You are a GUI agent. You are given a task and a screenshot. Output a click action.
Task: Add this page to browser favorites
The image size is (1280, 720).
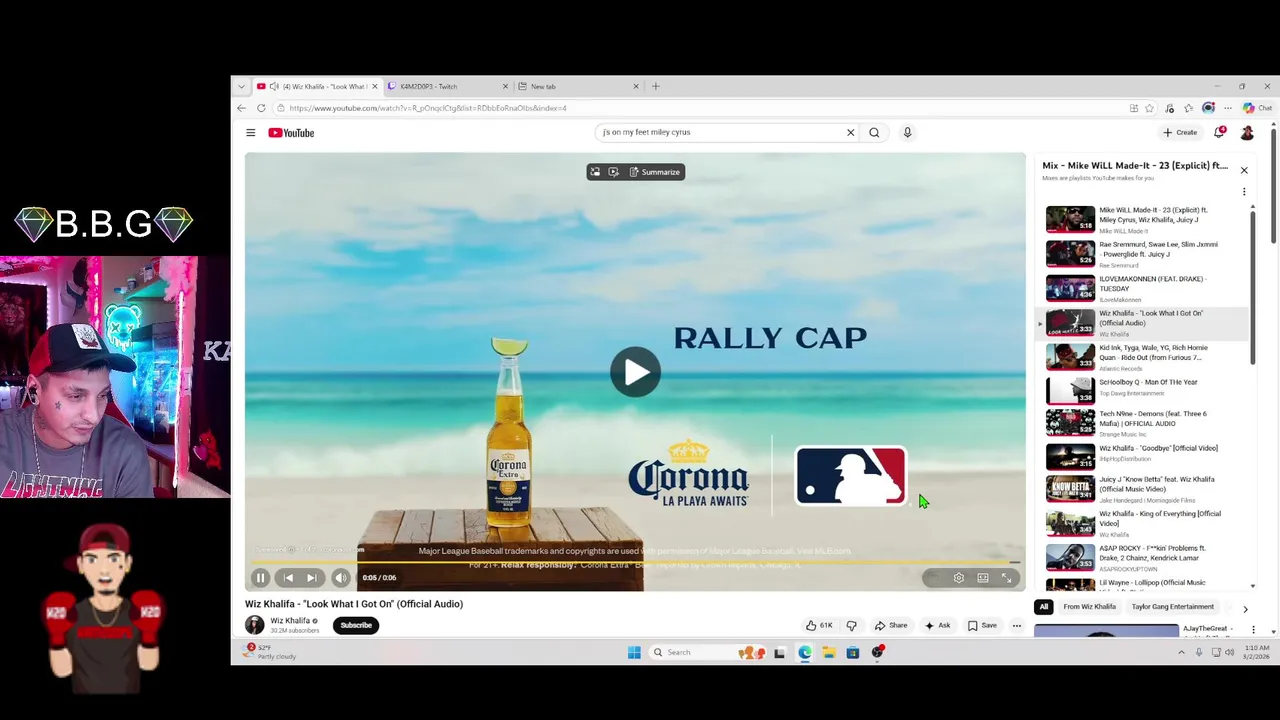1150,108
